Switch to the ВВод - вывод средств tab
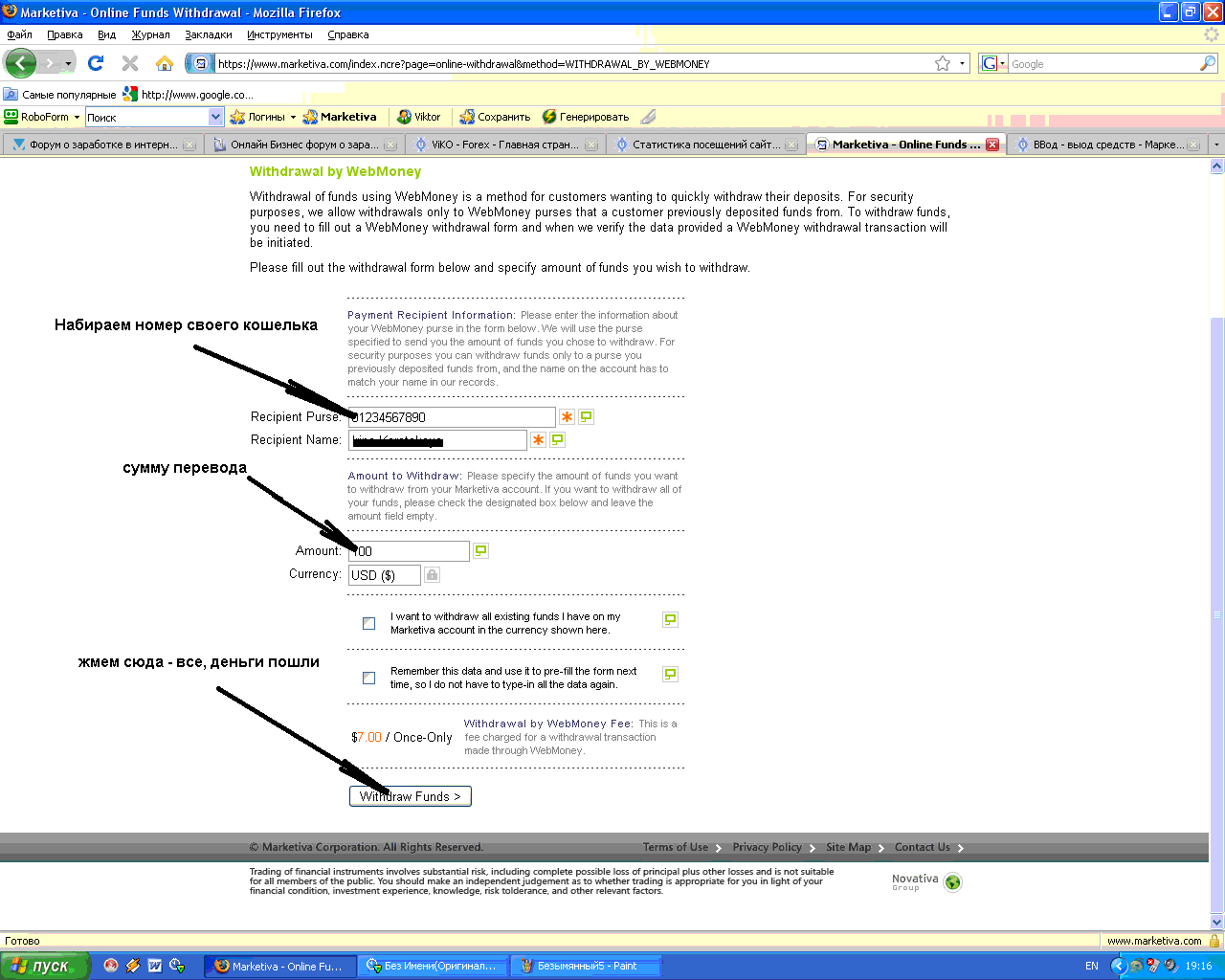The width and height of the screenshot is (1225, 980). coord(1106,145)
